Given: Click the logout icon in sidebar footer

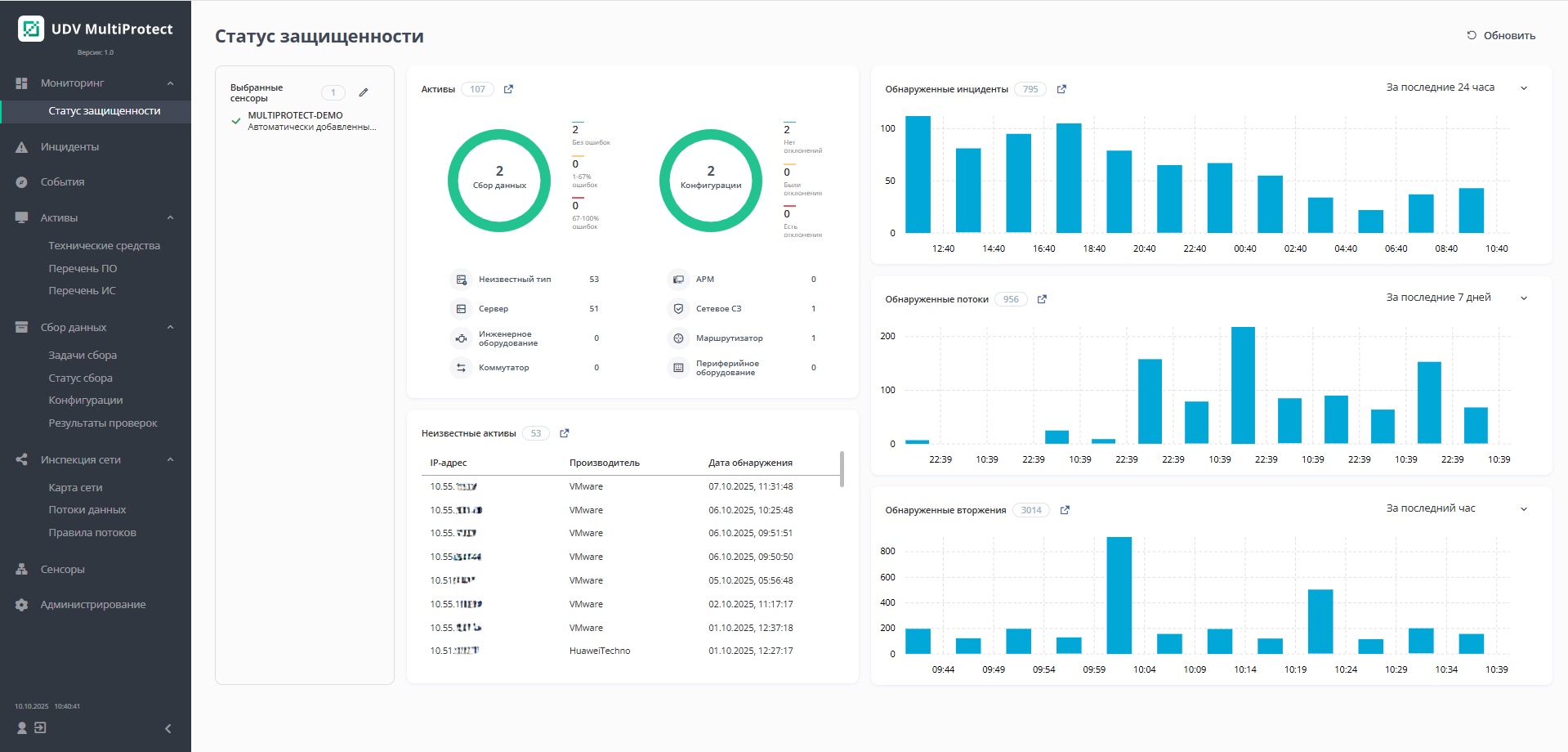Looking at the screenshot, I should (x=40, y=727).
